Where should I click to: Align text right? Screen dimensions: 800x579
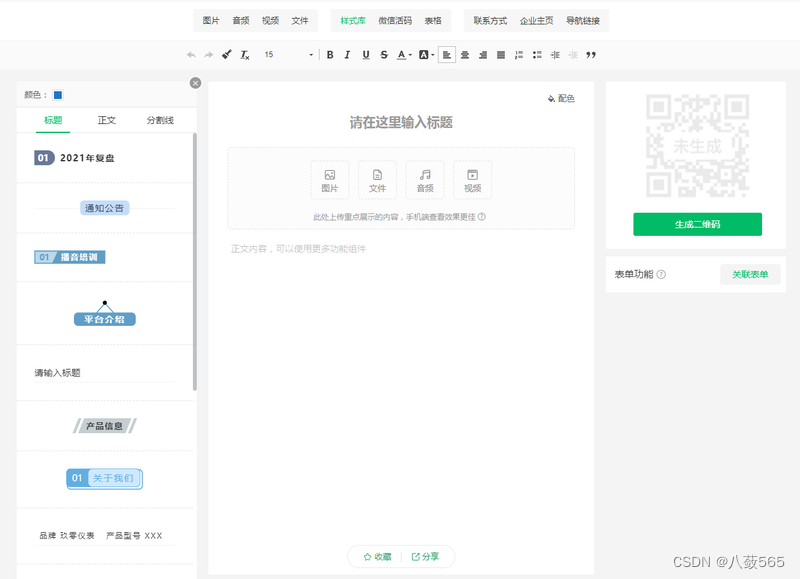[x=483, y=55]
